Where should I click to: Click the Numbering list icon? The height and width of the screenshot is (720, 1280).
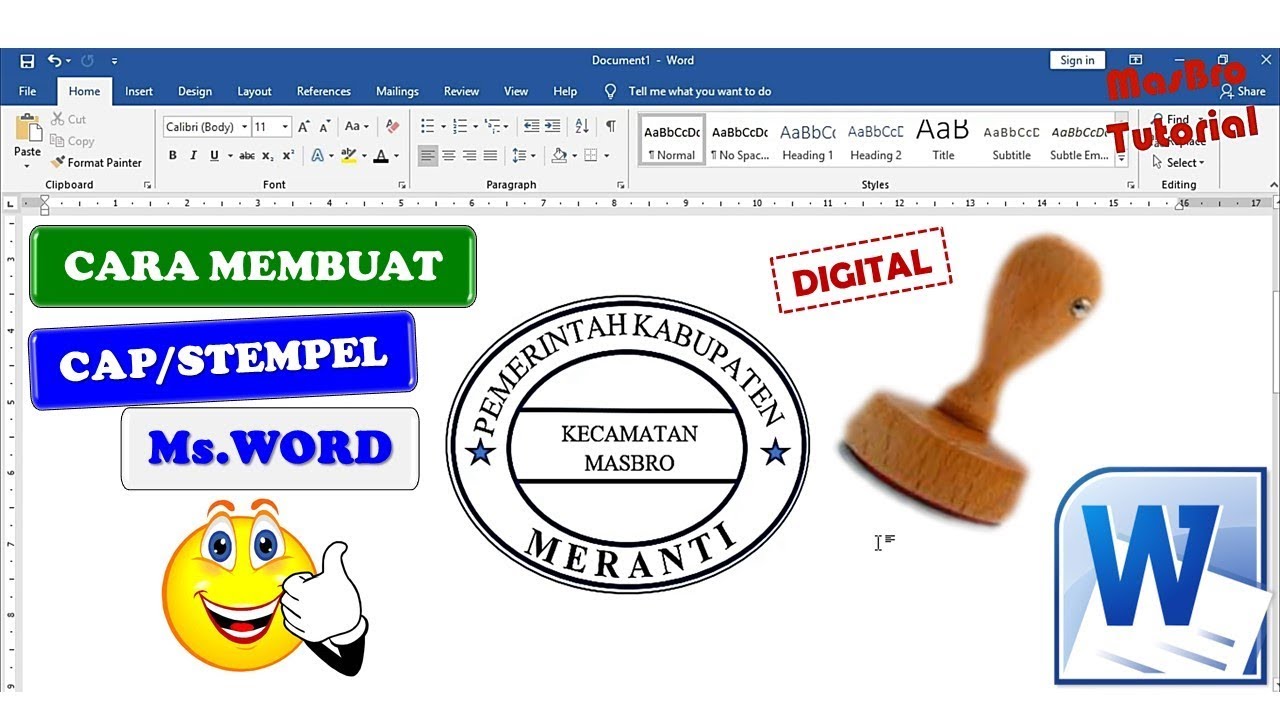click(x=460, y=126)
